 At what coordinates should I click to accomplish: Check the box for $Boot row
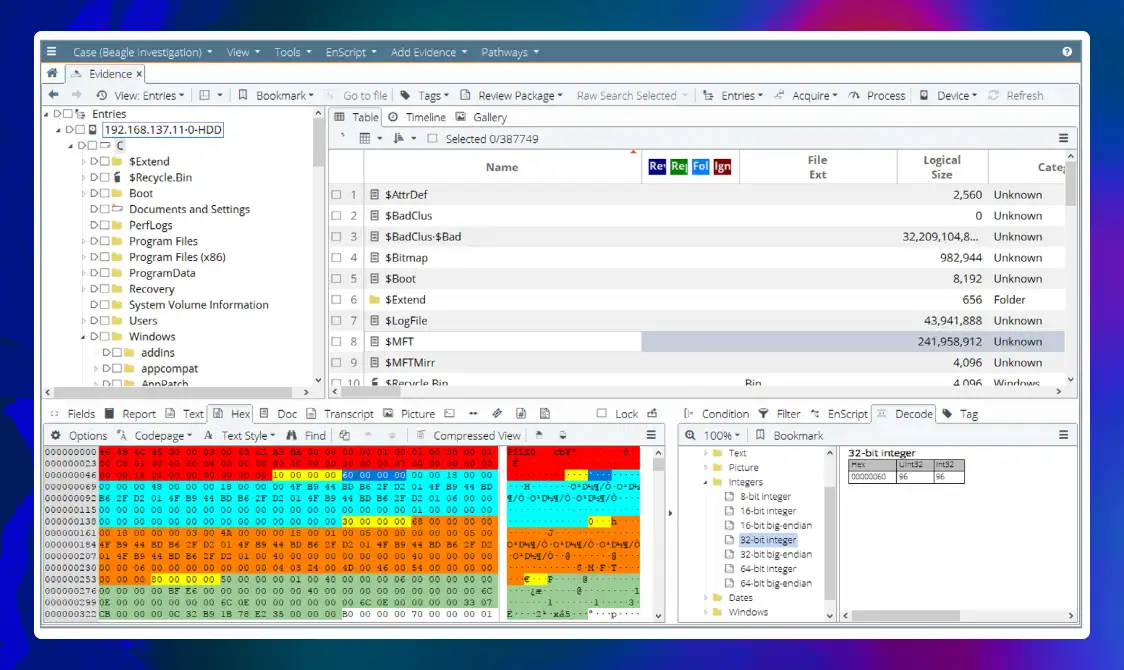[x=336, y=279]
